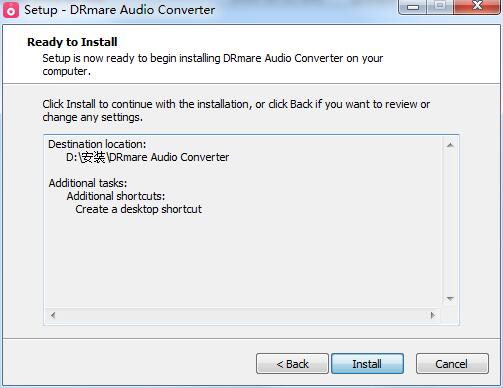This screenshot has height=388, width=503.
Task: Click the down arrow of the vertical scrollbar
Action: (450, 299)
